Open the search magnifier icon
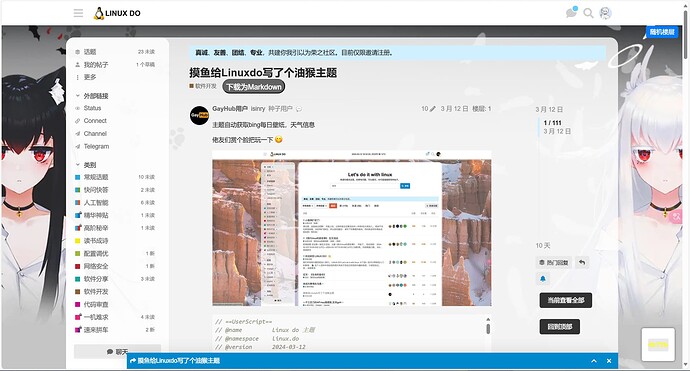The image size is (690, 371). coord(588,13)
